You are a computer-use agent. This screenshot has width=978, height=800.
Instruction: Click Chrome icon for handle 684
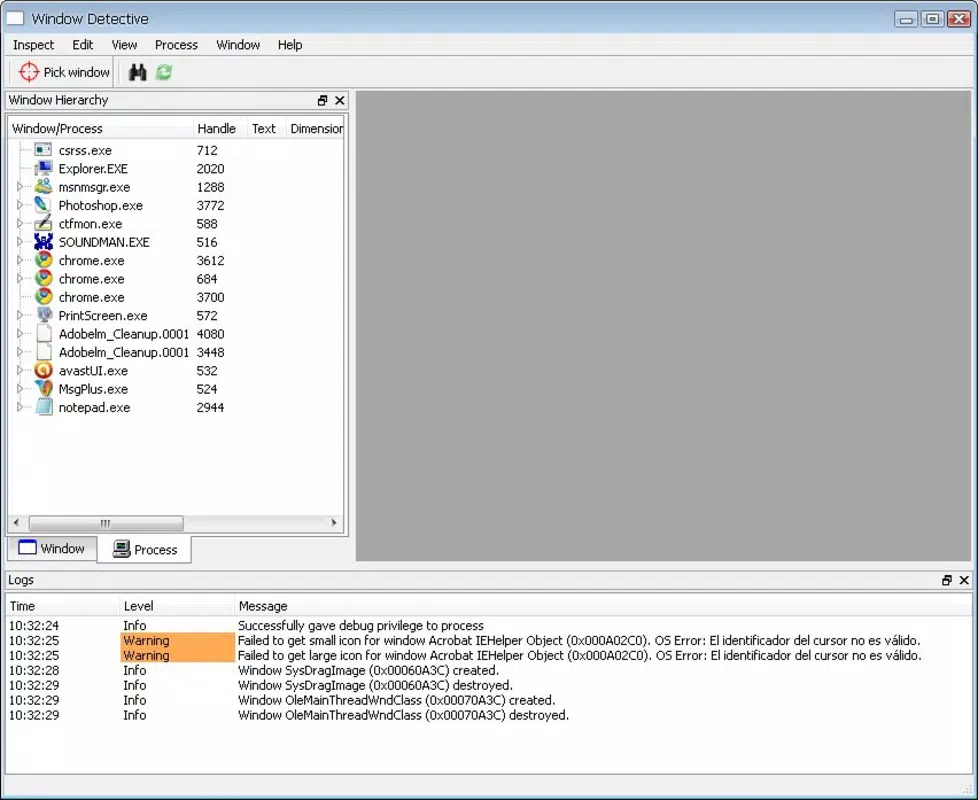click(x=43, y=279)
